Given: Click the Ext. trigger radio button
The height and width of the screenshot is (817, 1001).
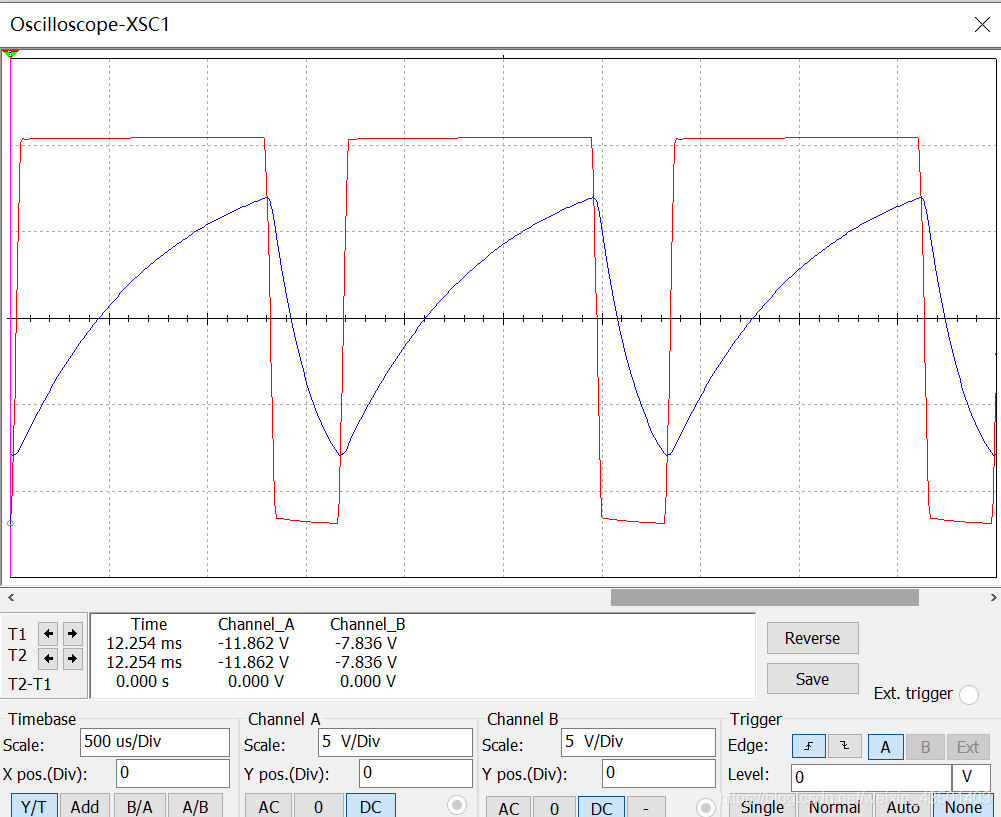Looking at the screenshot, I should tap(968, 694).
